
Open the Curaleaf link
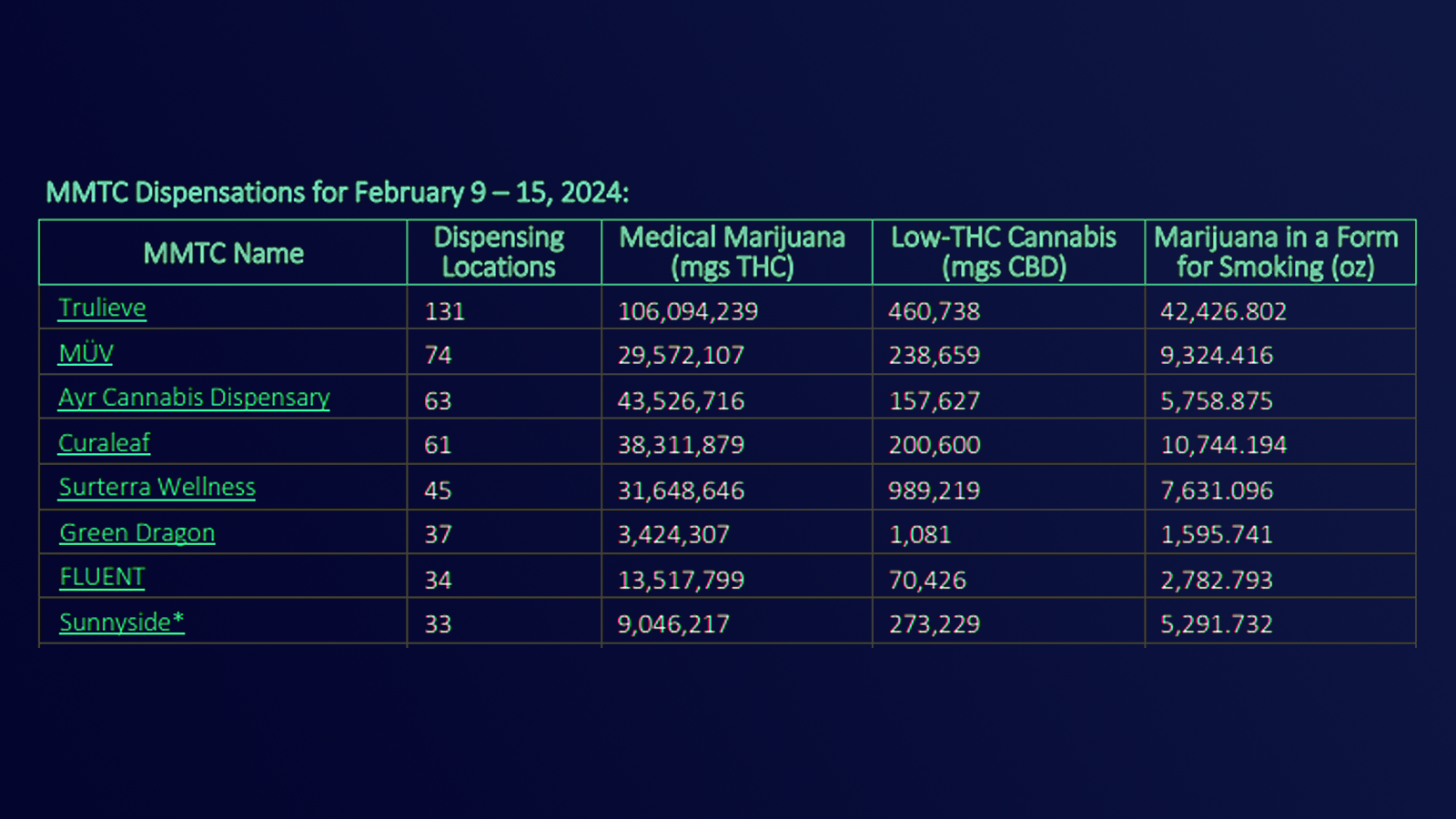(x=104, y=443)
